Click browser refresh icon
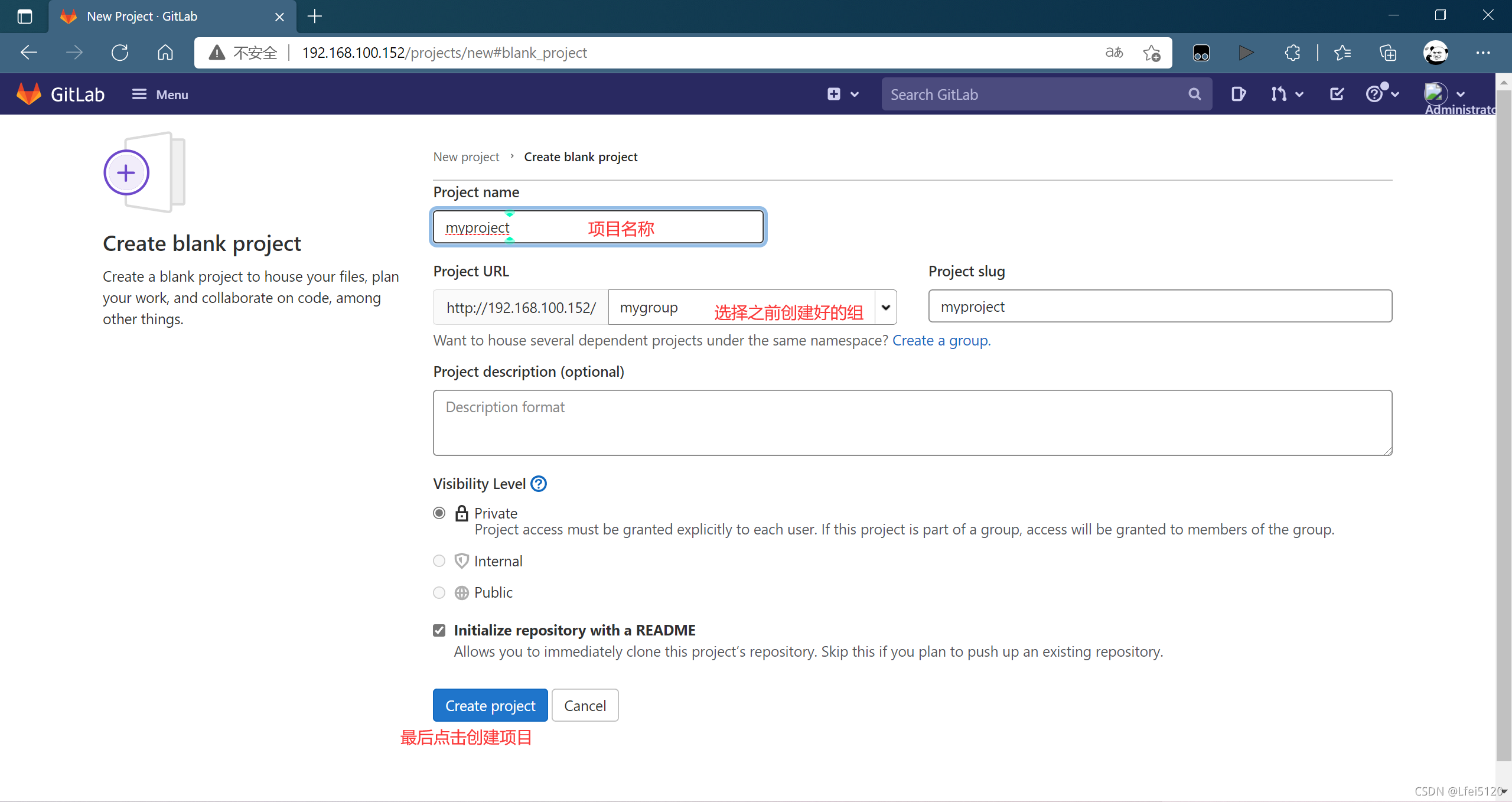The height and width of the screenshot is (802, 1512). (120, 53)
